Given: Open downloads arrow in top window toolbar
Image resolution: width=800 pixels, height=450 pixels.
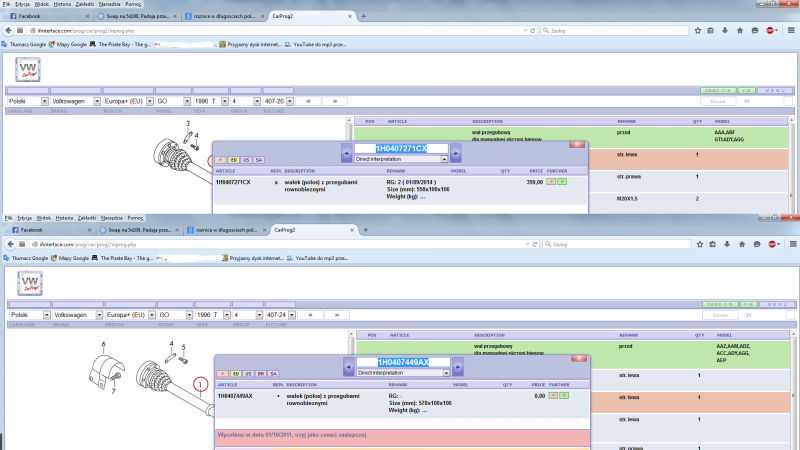Looking at the screenshot, I should [725, 31].
